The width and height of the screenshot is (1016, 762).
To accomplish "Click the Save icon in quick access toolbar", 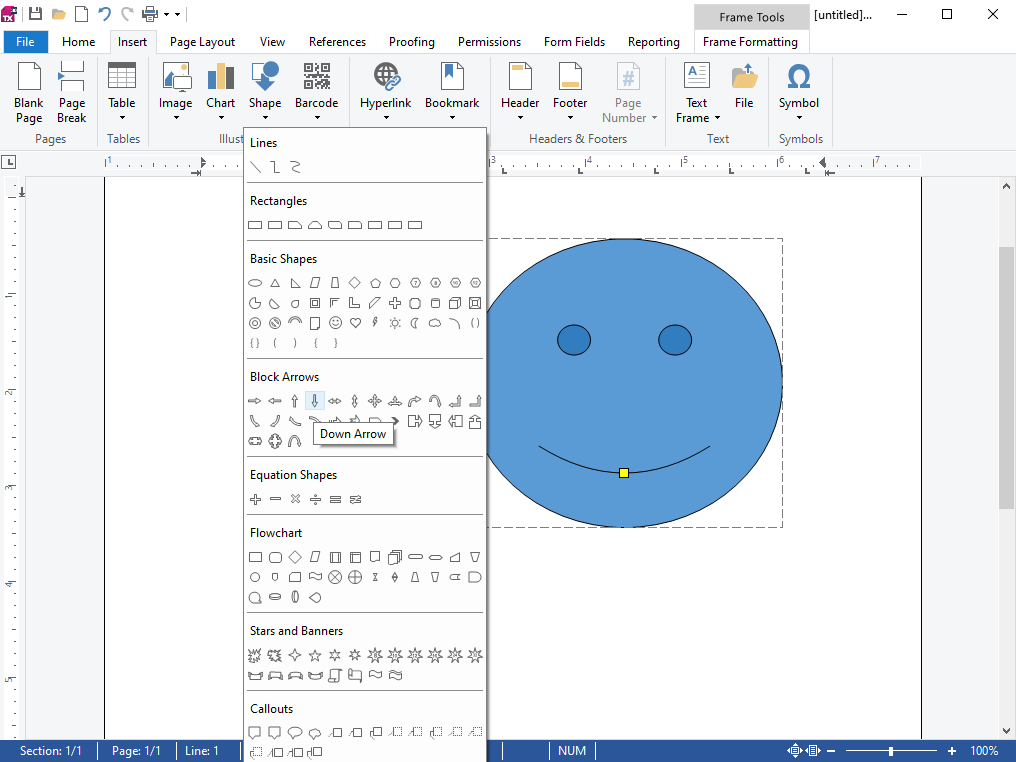I will pos(36,14).
